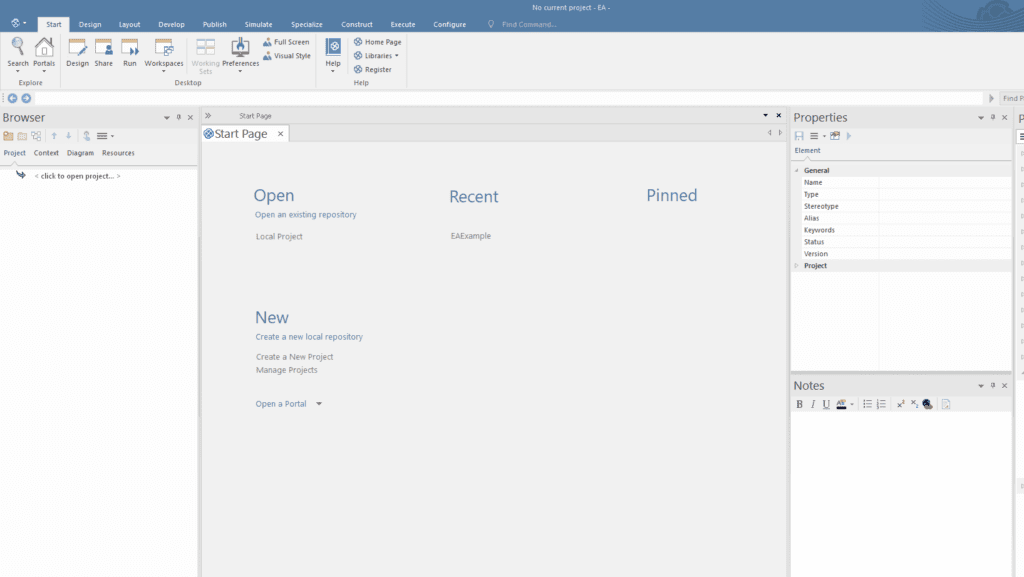Image resolution: width=1024 pixels, height=577 pixels.
Task: Click the Find Command search field
Action: pyautogui.click(x=527, y=23)
